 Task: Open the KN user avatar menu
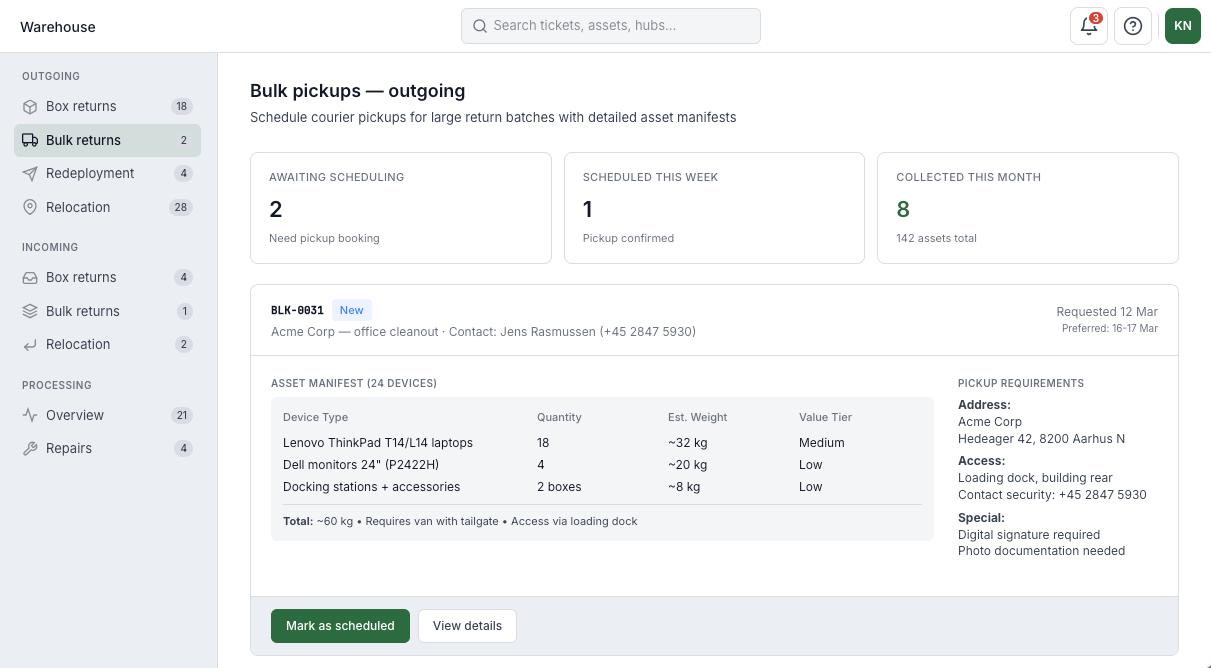click(1182, 26)
